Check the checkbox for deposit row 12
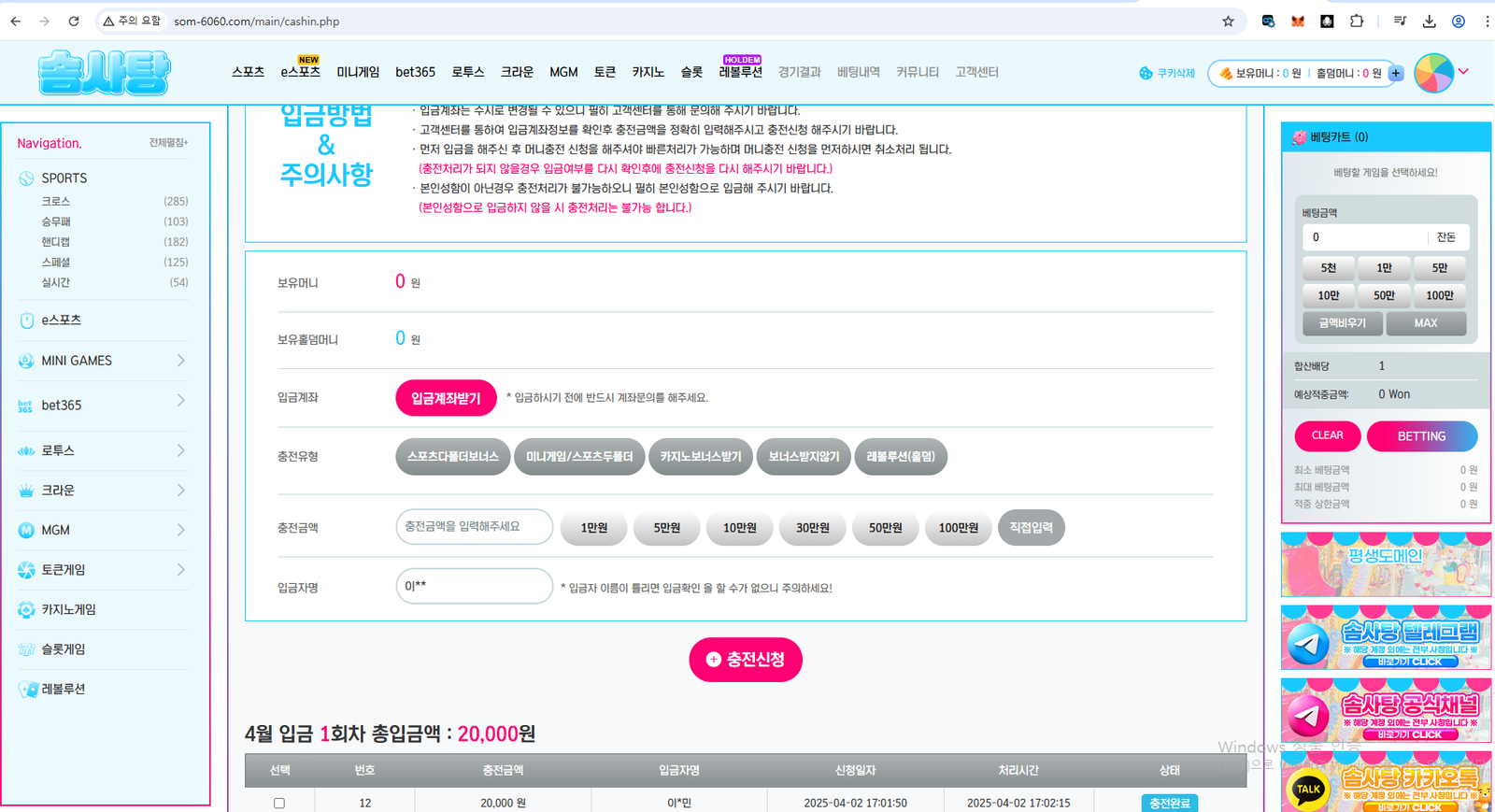This screenshot has width=1495, height=812. pos(279,803)
